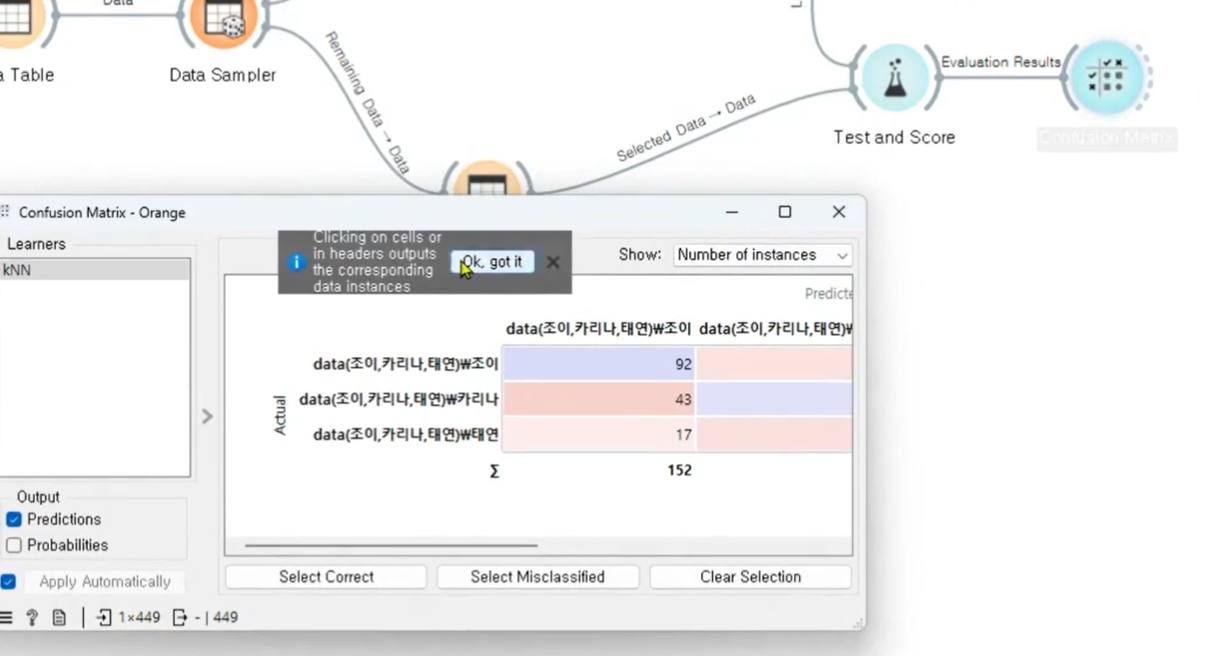Click the 'Remaining Data → Data' link label
This screenshot has height=656, width=1212.
pyautogui.click(x=367, y=103)
